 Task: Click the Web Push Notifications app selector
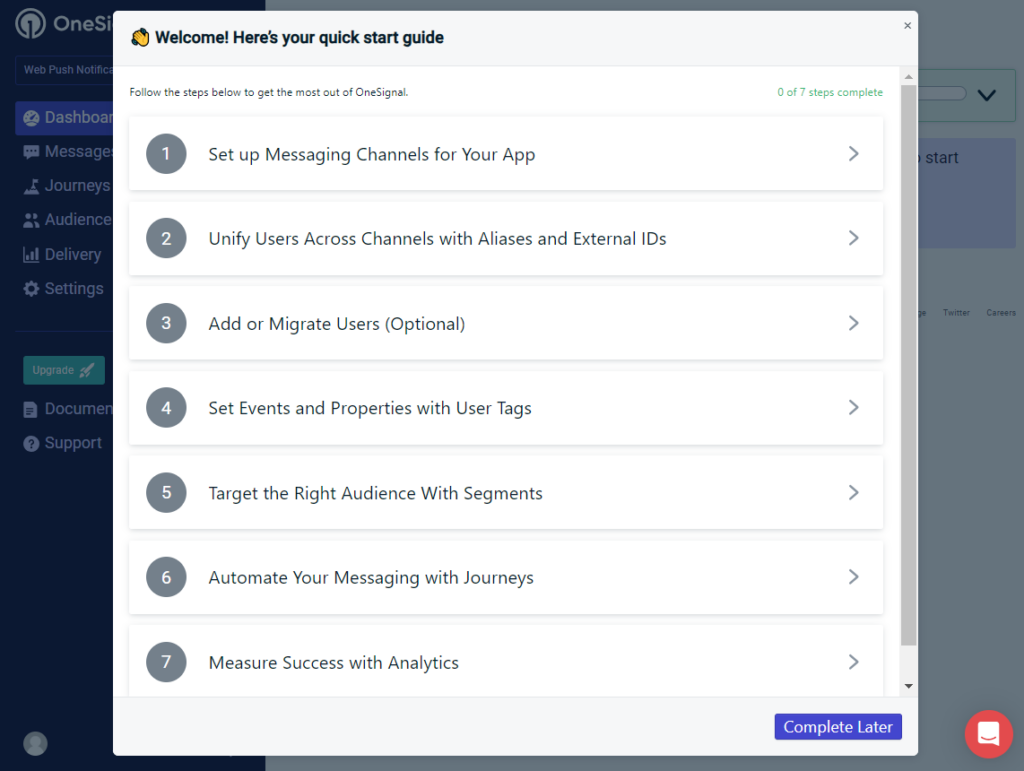coord(65,70)
